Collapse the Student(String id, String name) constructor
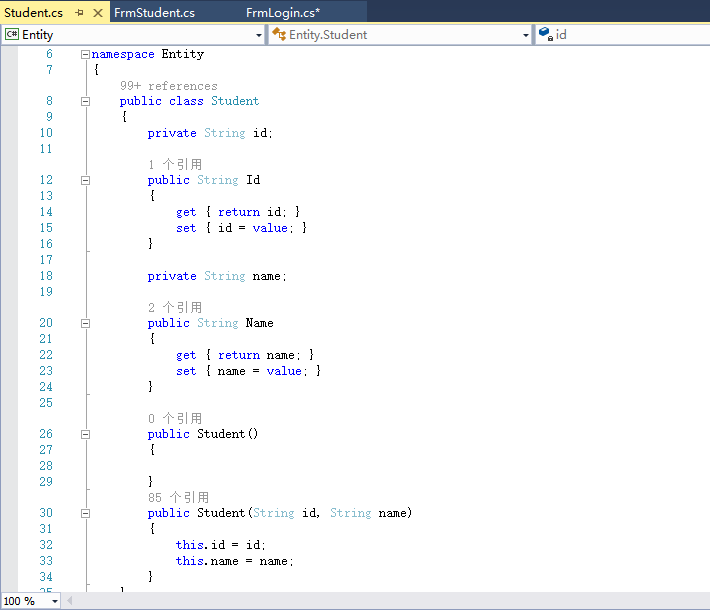 tap(85, 514)
